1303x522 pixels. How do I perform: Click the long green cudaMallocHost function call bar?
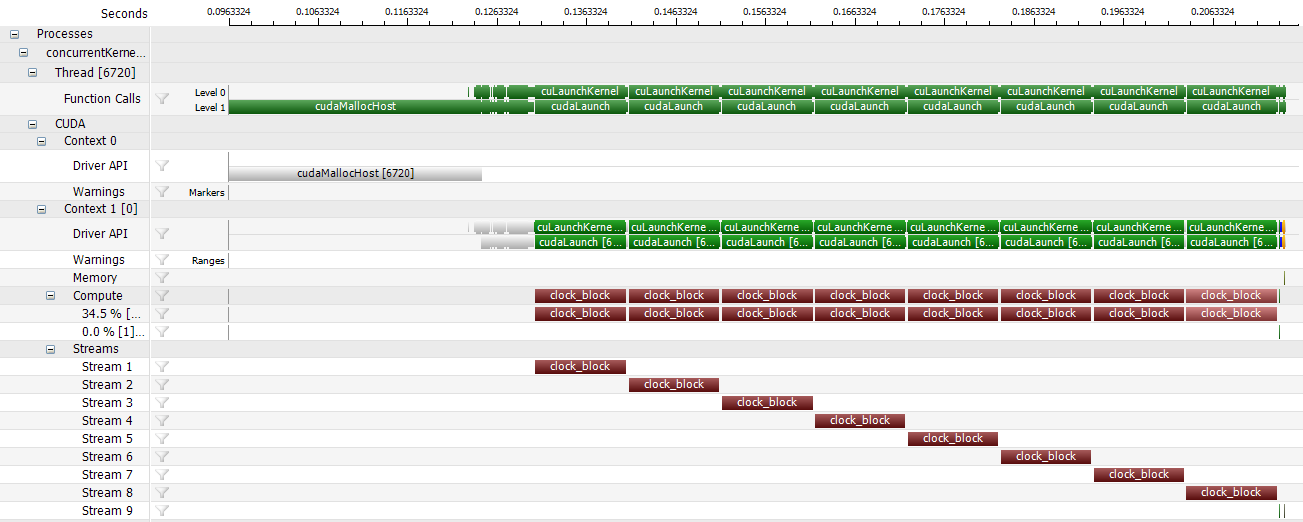[355, 107]
